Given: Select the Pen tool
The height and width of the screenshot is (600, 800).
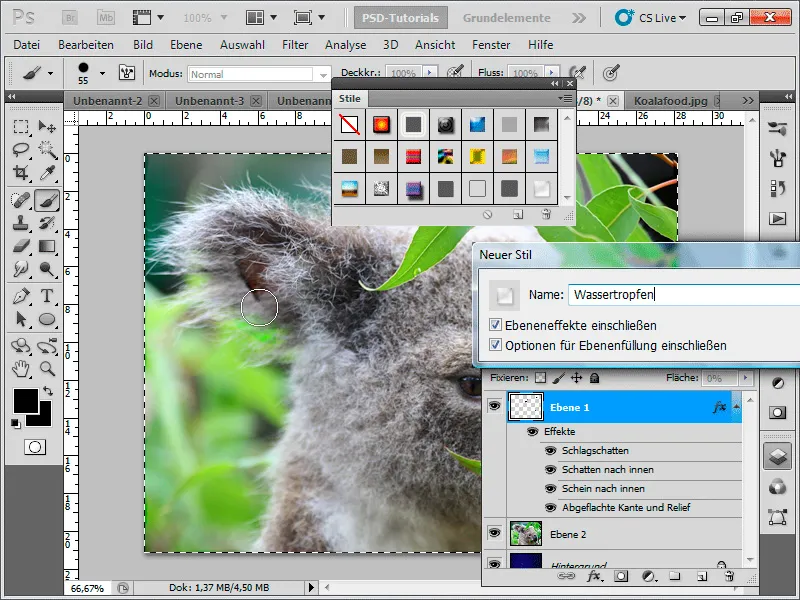Looking at the screenshot, I should pos(21,296).
